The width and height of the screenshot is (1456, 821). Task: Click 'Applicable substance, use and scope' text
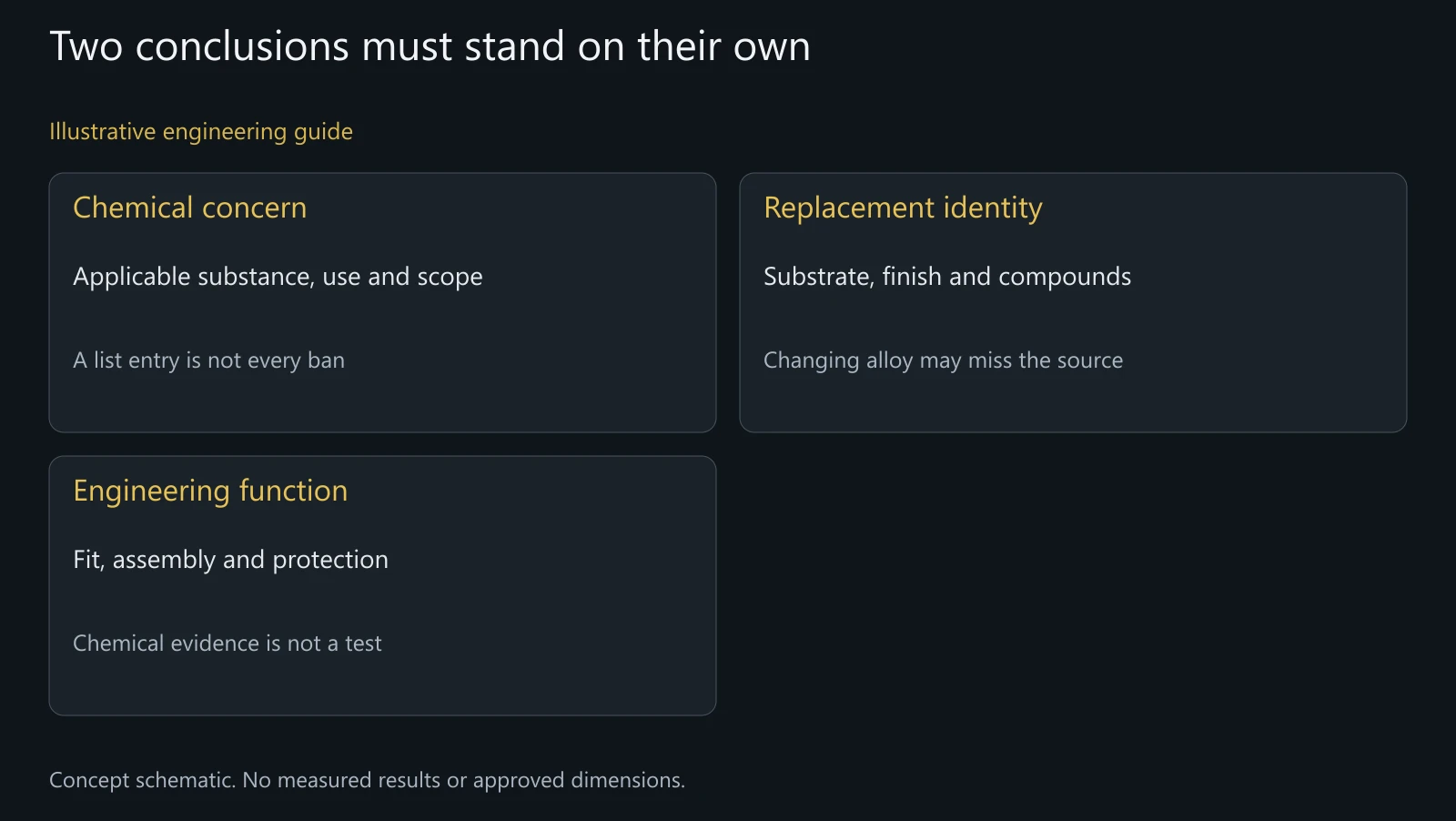[278, 277]
